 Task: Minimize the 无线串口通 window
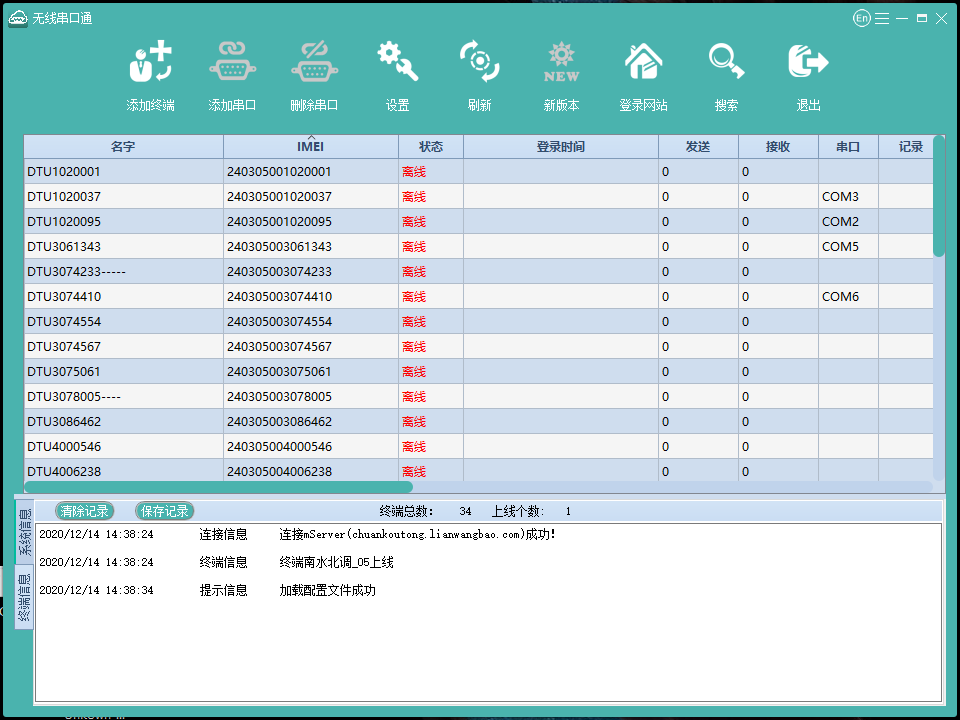[902, 18]
